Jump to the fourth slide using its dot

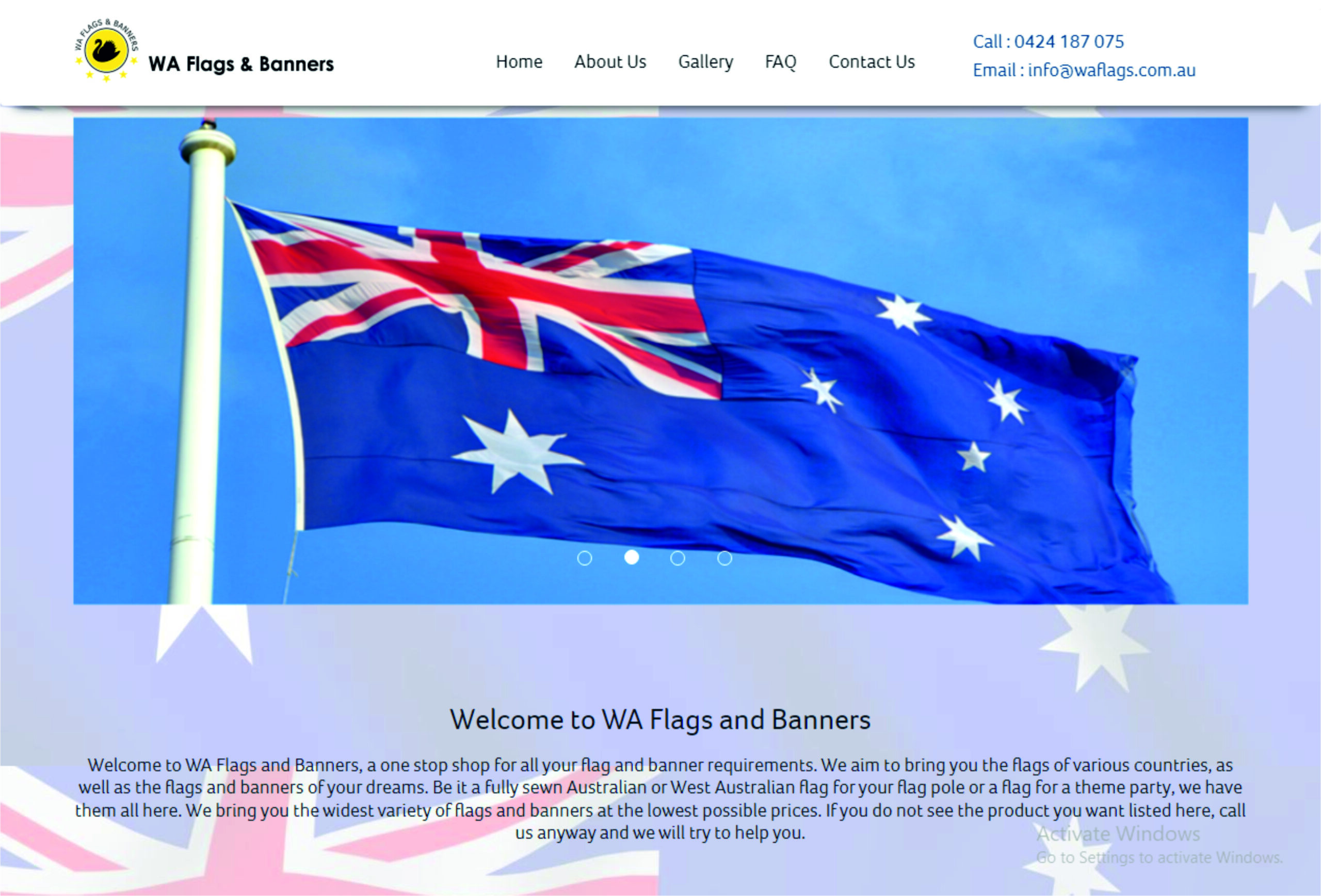point(723,559)
